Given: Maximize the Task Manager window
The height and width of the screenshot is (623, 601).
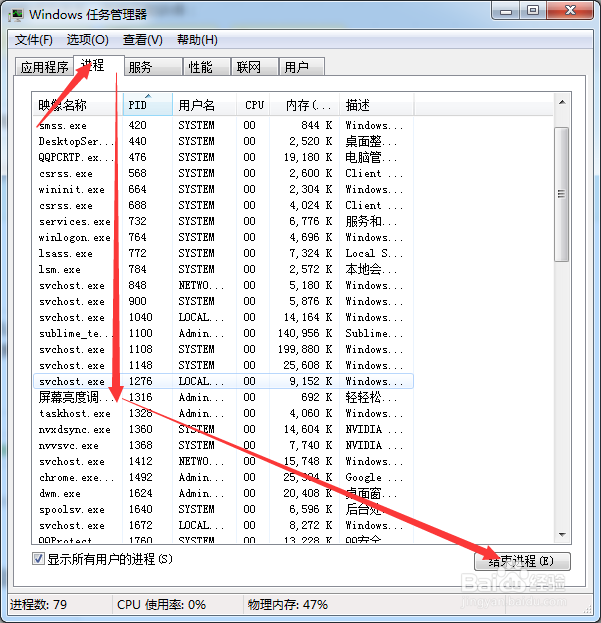Looking at the screenshot, I should pos(533,11).
